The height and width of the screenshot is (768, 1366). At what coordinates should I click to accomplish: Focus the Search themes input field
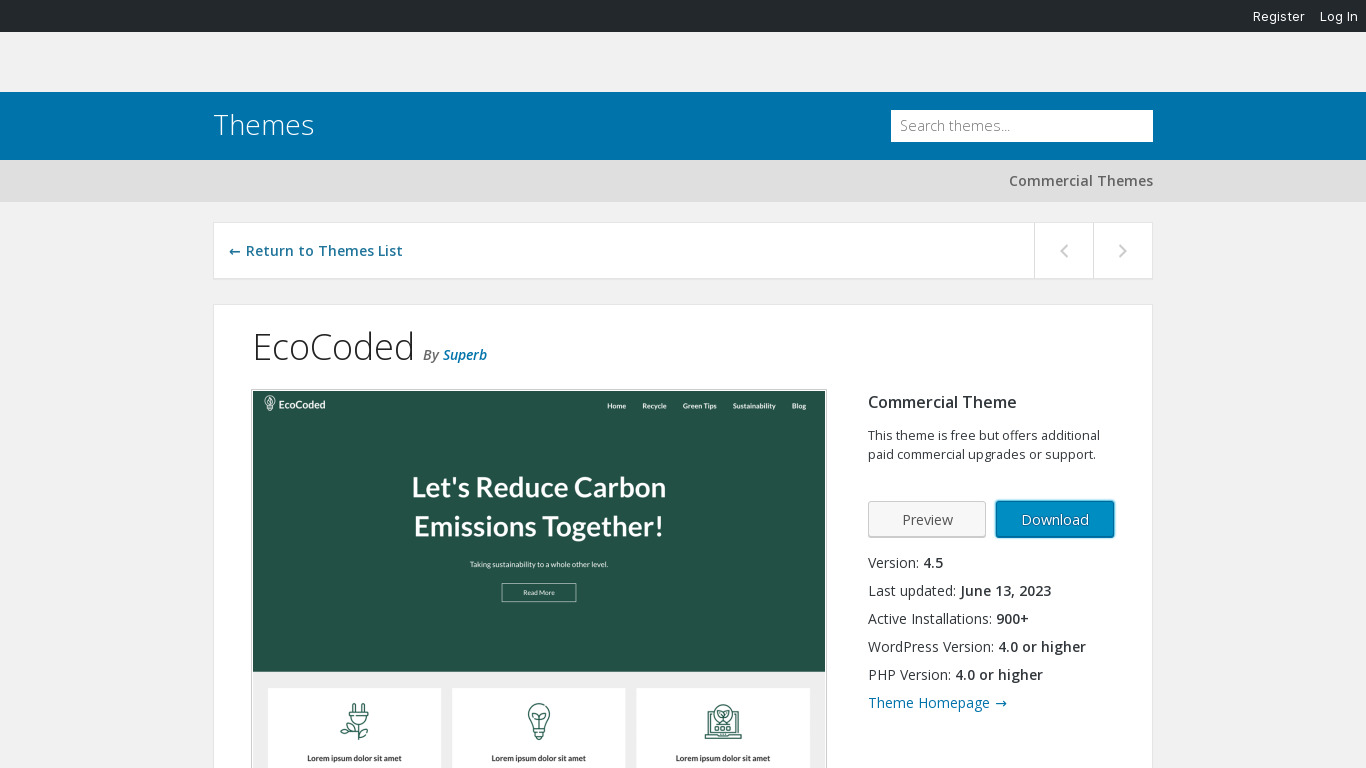coord(1022,126)
